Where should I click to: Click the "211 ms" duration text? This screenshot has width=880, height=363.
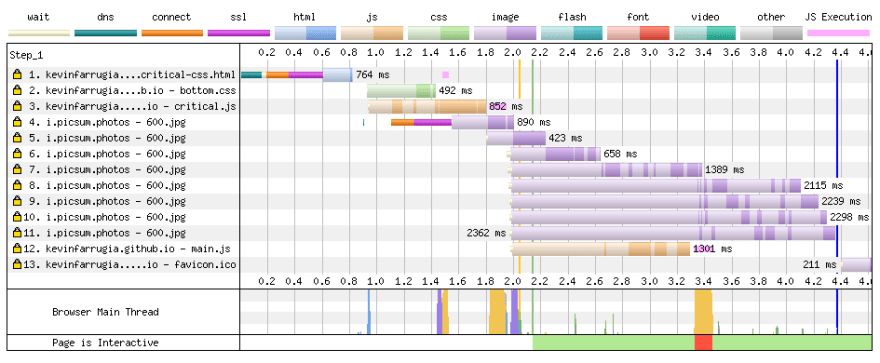[820, 265]
